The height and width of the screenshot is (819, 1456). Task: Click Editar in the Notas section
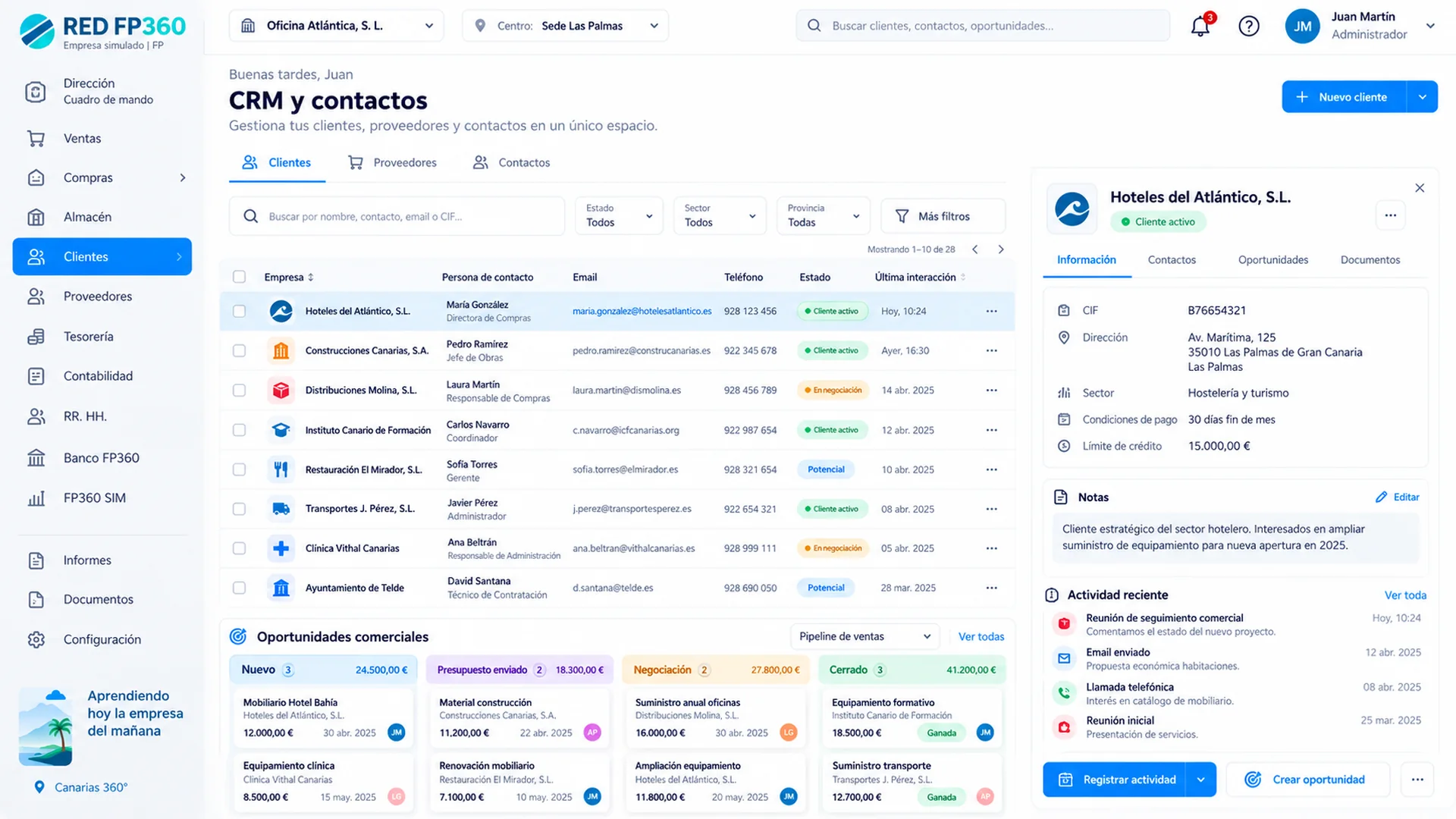click(x=1397, y=497)
